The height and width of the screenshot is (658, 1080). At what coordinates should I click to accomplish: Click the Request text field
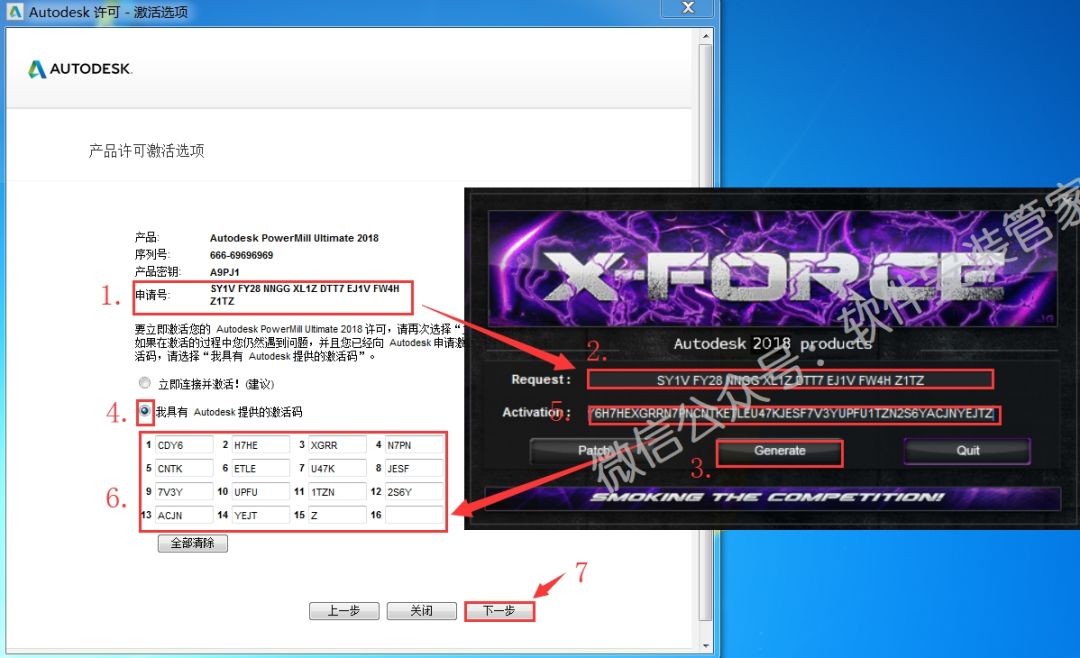point(790,380)
